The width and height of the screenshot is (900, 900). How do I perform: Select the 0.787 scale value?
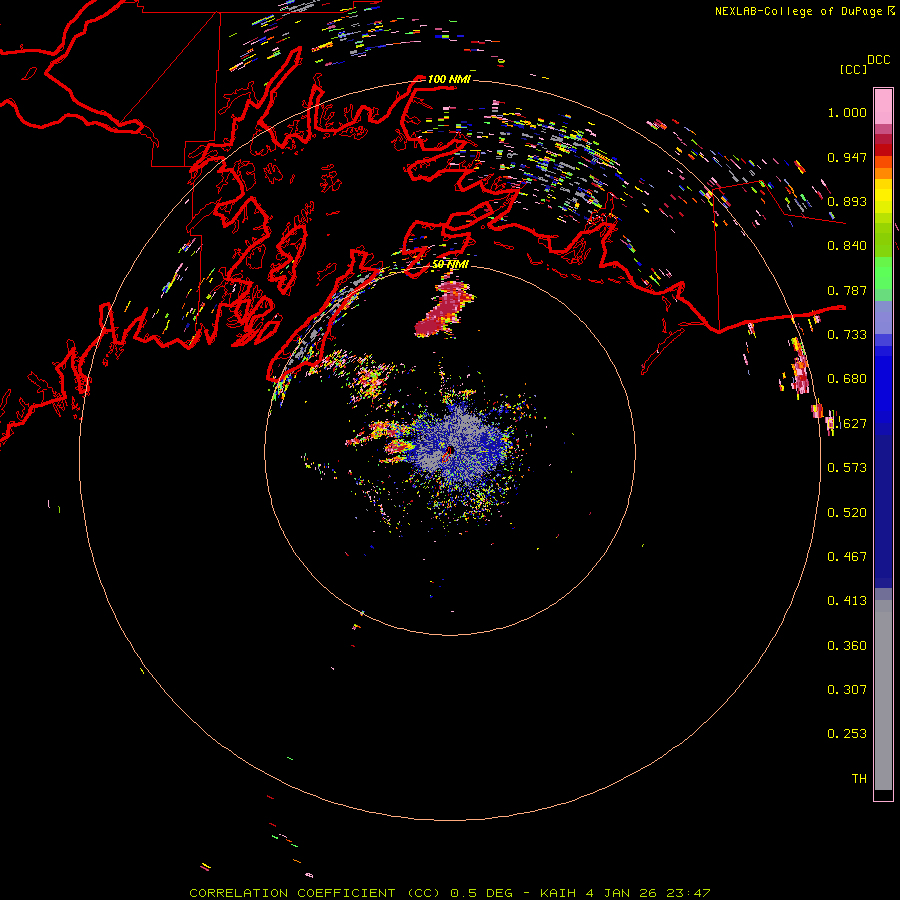[847, 290]
